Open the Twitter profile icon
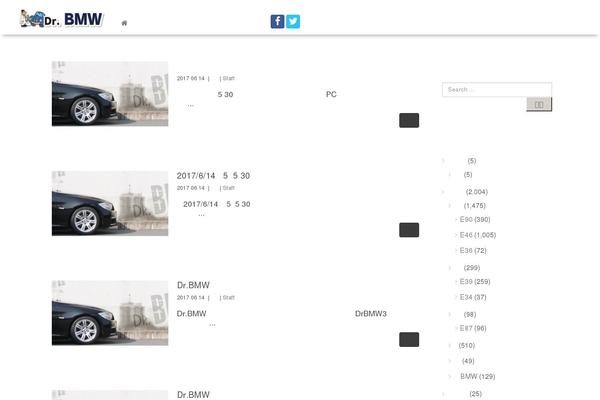The width and height of the screenshot is (600, 400). (293, 21)
